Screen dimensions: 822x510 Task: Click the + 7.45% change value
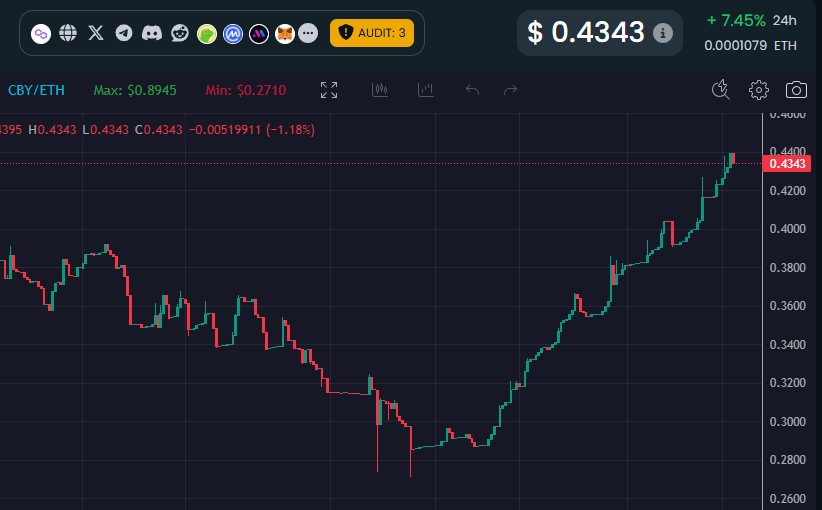pos(736,20)
